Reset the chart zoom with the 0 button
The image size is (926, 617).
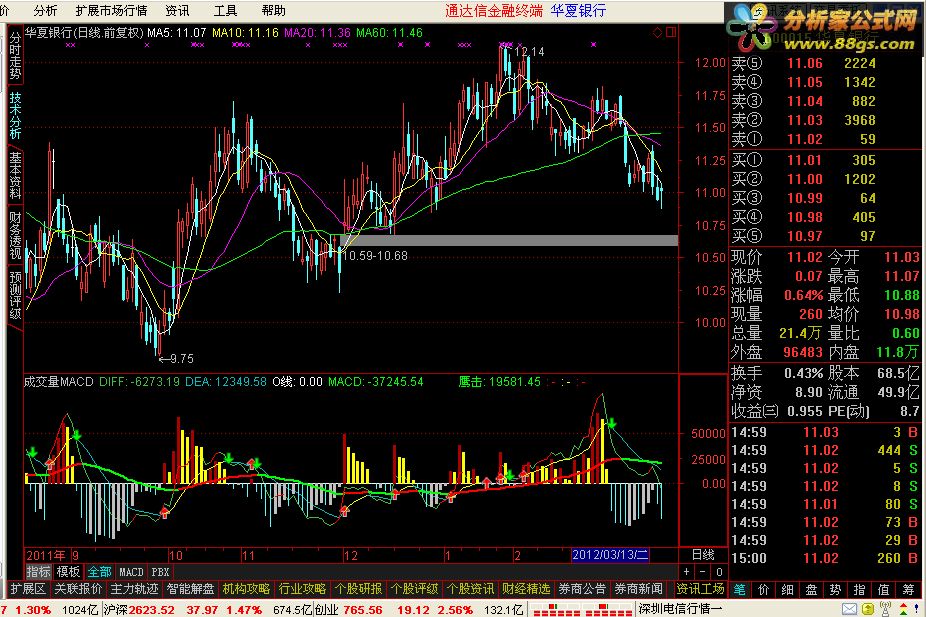tap(719, 572)
